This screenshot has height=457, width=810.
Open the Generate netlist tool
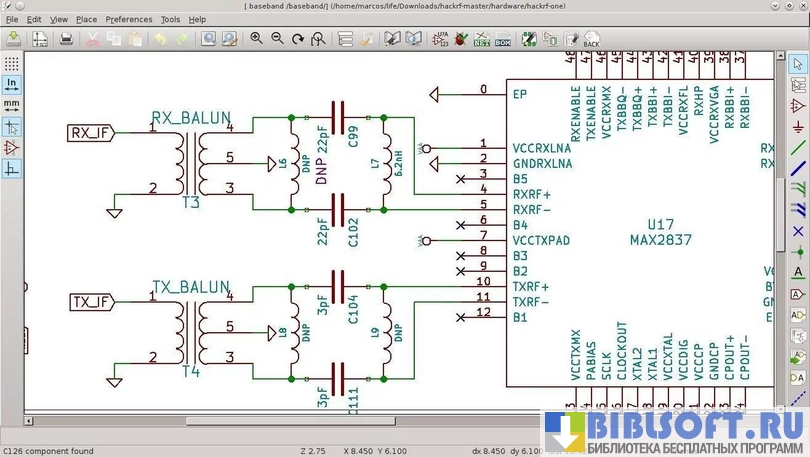481,39
